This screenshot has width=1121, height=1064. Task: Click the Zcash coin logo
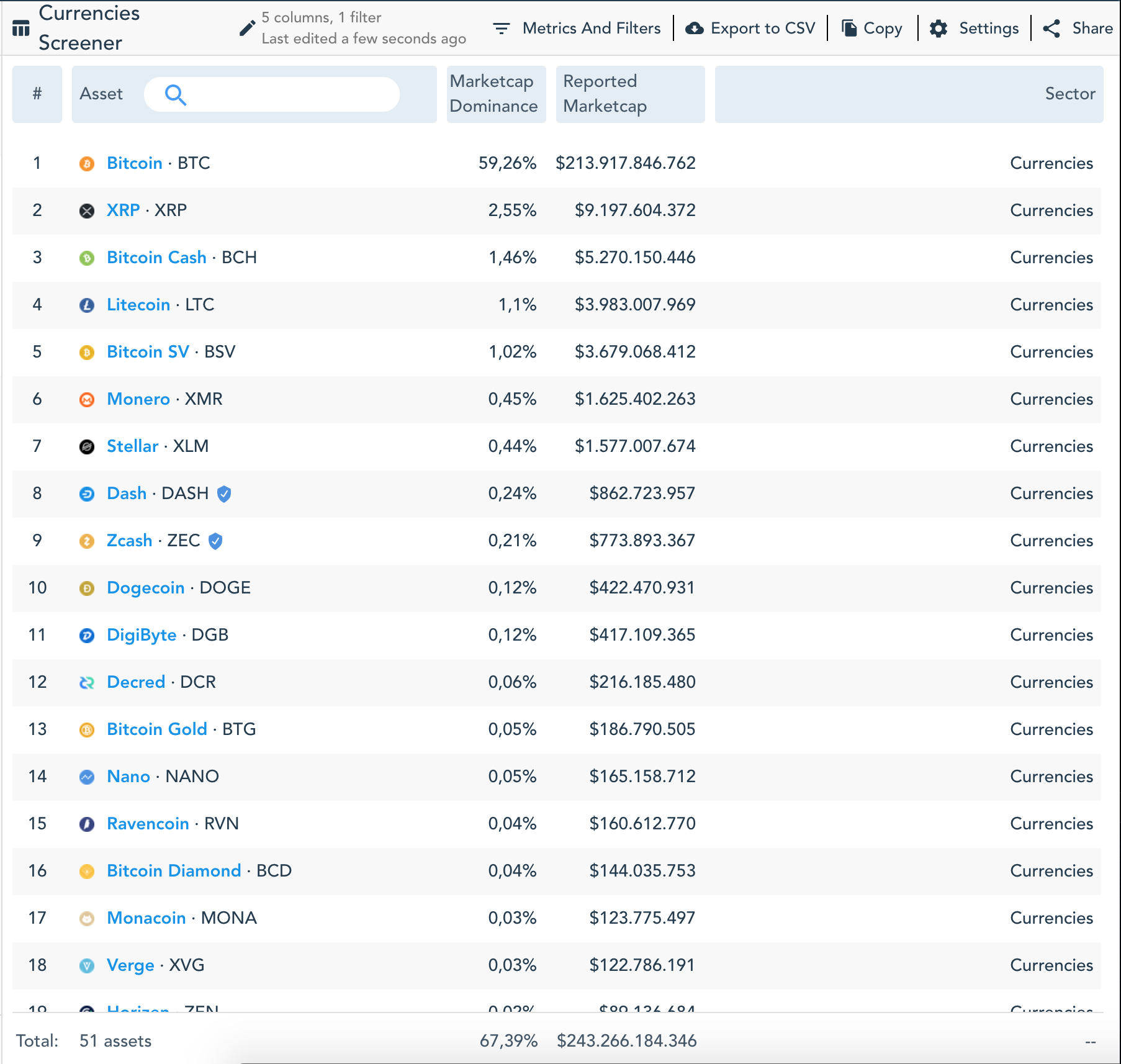point(87,541)
